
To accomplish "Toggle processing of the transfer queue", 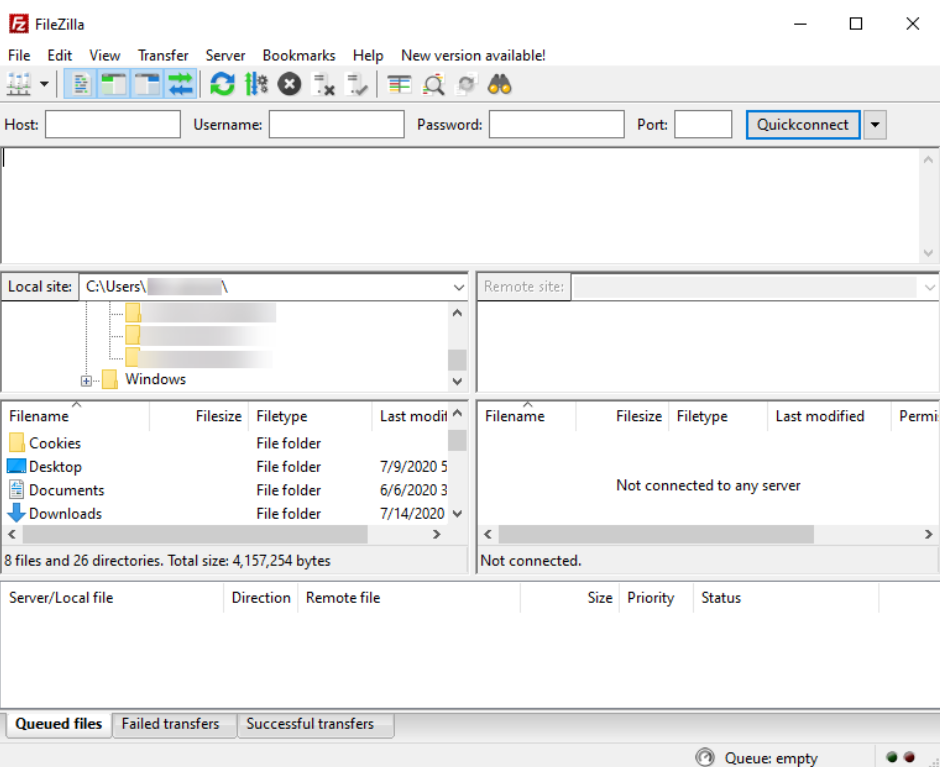I will click(x=256, y=84).
